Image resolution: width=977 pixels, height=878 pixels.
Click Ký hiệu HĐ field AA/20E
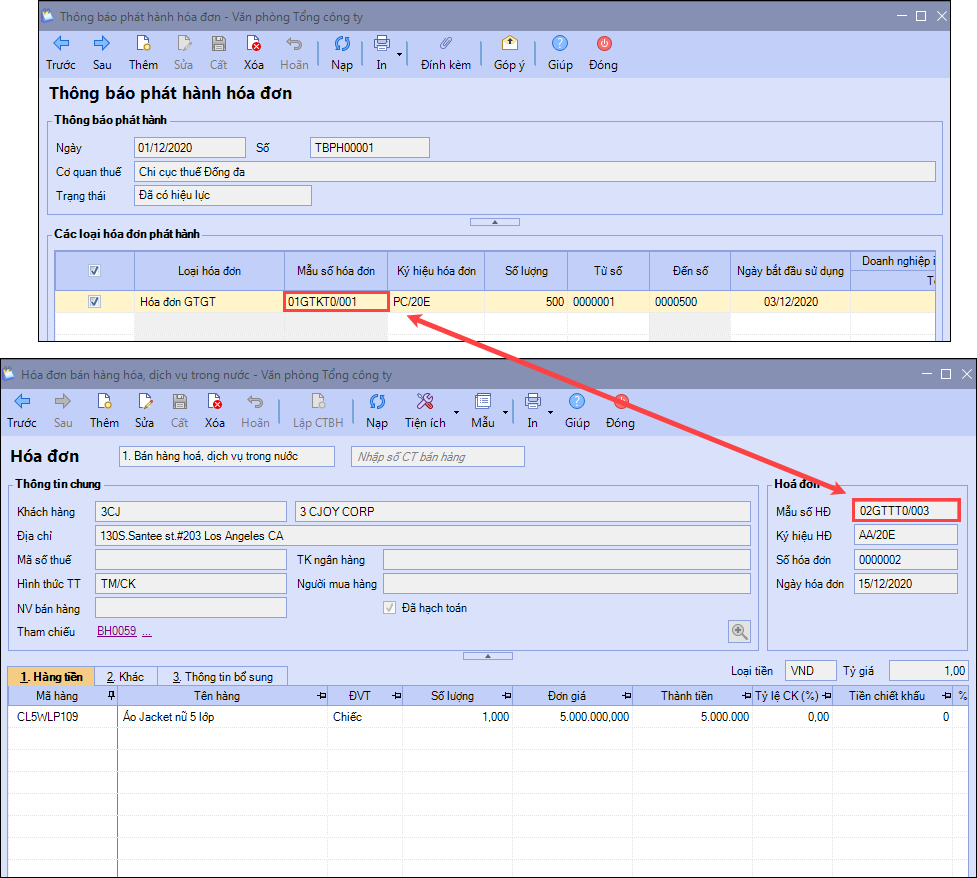tap(905, 535)
